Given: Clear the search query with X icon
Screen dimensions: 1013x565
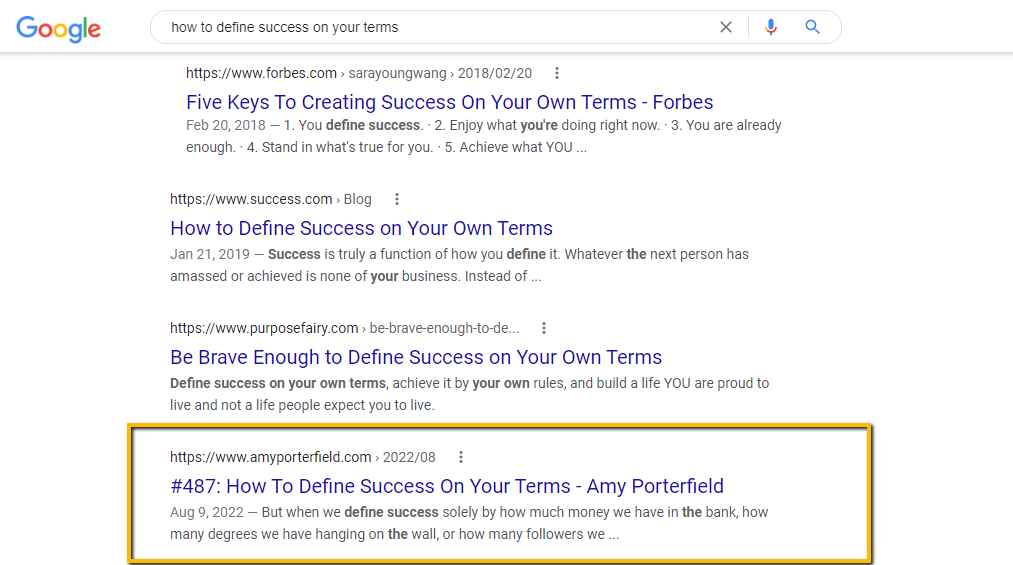Looking at the screenshot, I should pos(726,27).
